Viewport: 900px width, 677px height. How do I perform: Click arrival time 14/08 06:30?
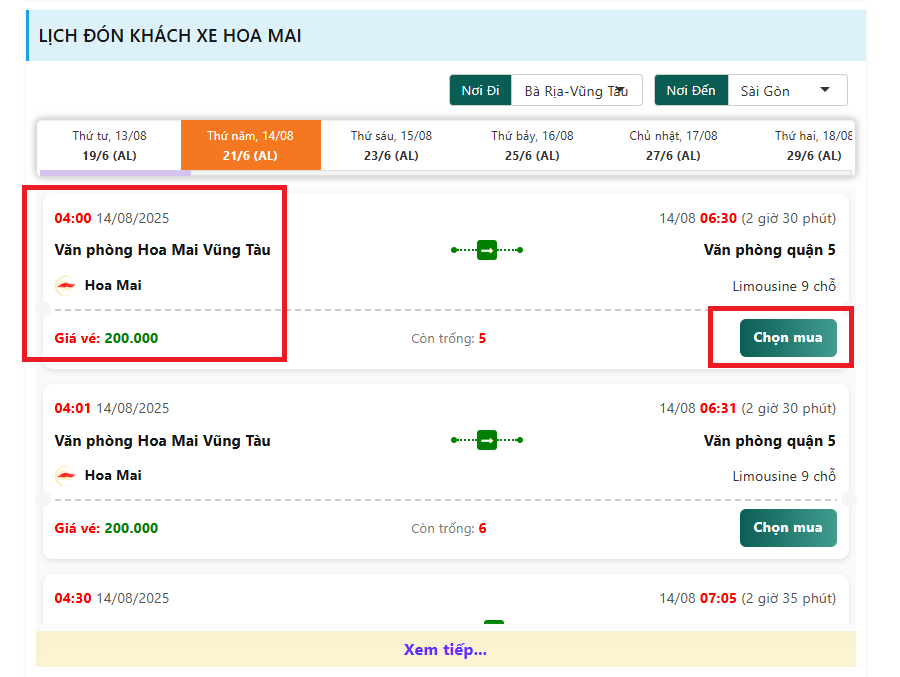[698, 218]
